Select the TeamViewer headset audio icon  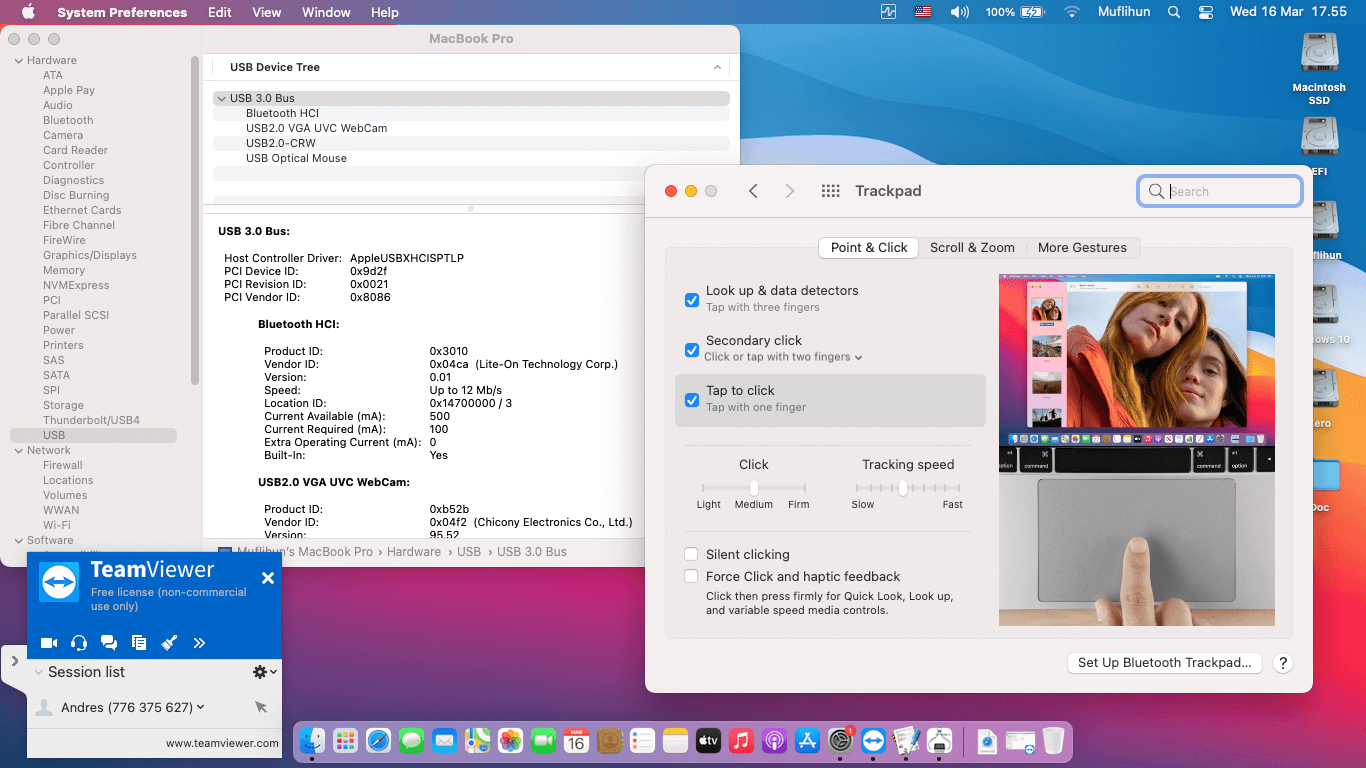click(x=79, y=643)
